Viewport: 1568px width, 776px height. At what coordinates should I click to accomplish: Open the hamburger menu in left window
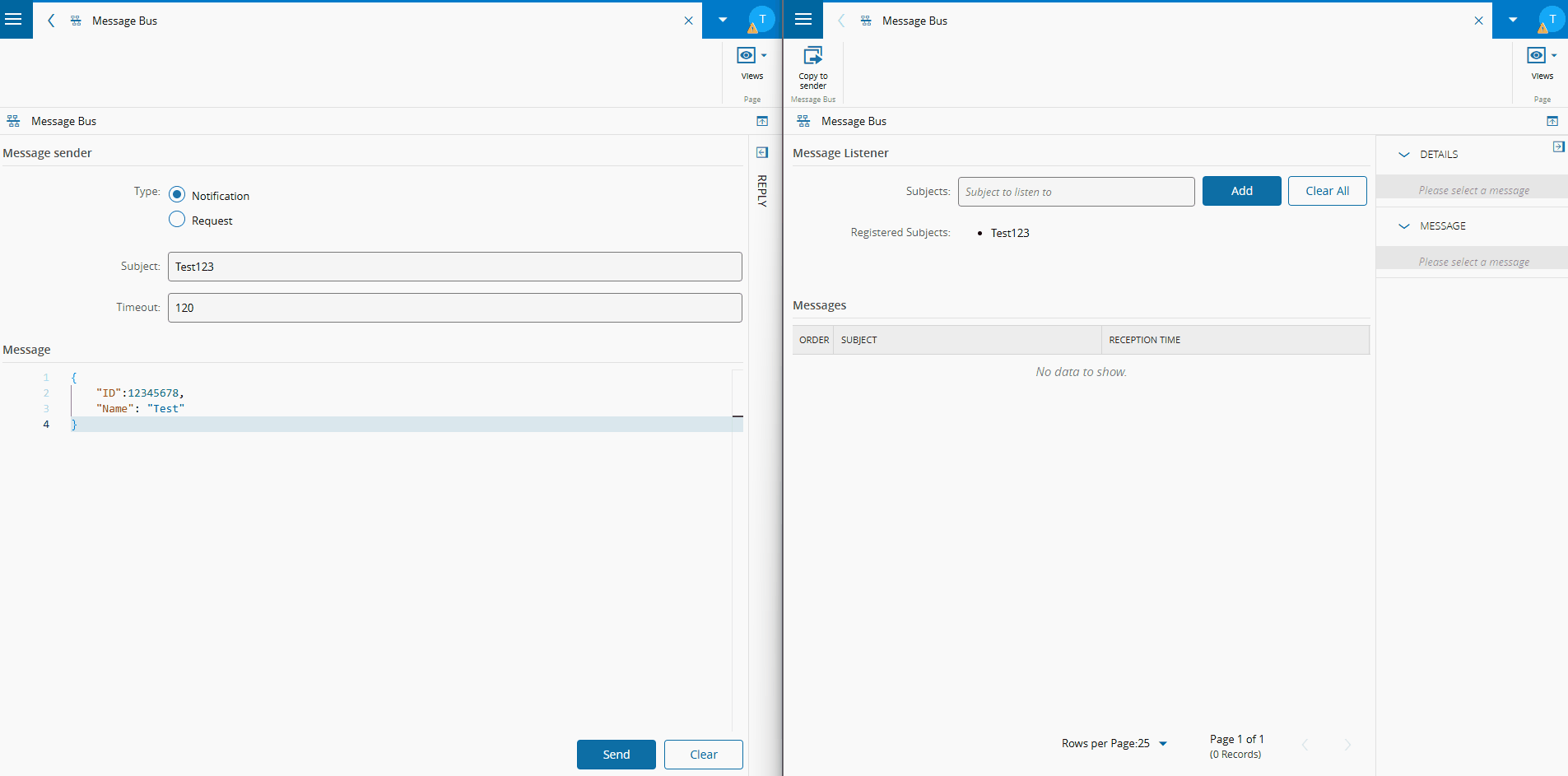click(x=14, y=20)
